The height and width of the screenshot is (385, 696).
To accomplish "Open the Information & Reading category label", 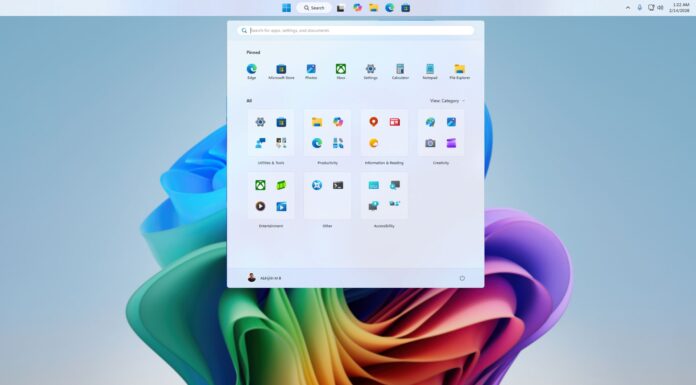I will pyautogui.click(x=384, y=163).
